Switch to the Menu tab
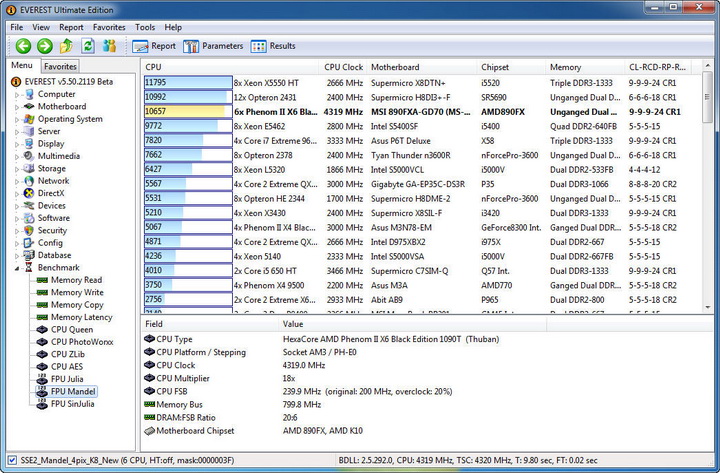The height and width of the screenshot is (473, 720). (22, 65)
